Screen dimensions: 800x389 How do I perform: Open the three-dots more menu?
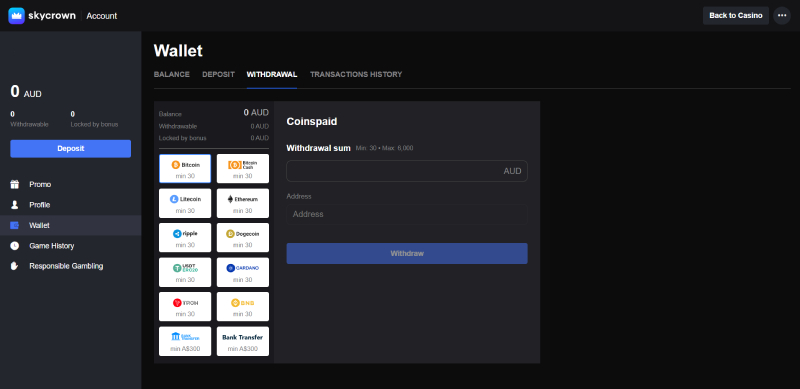pyautogui.click(x=782, y=15)
